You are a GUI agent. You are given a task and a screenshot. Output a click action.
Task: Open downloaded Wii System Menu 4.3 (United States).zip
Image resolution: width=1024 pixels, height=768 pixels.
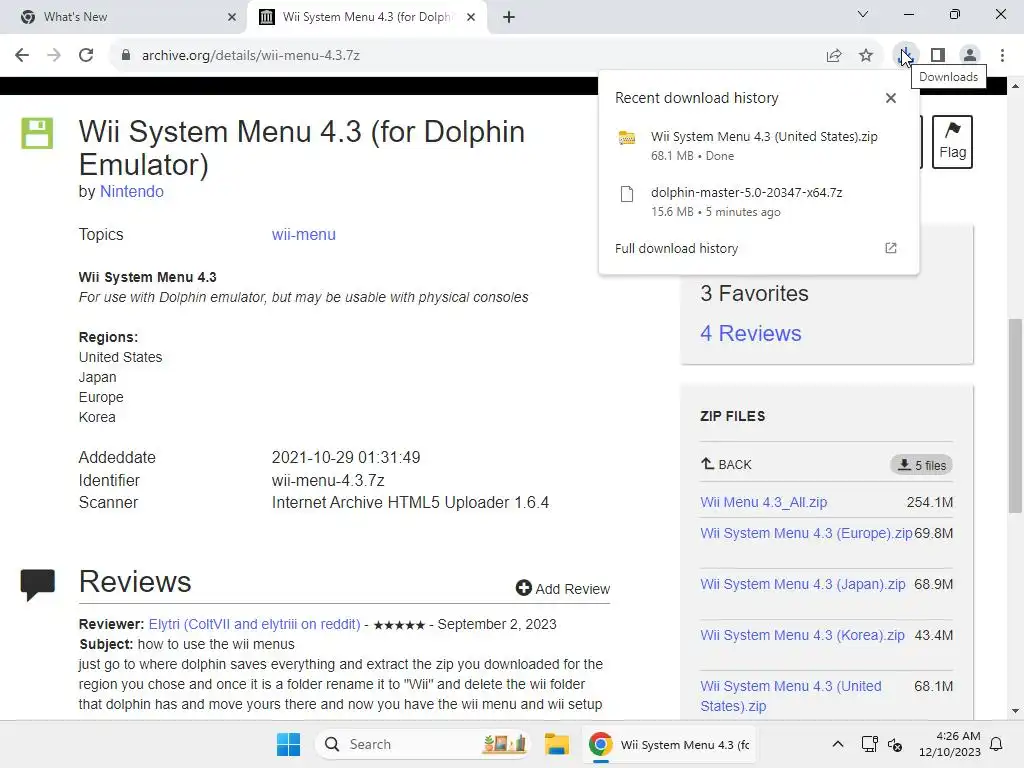[758, 146]
